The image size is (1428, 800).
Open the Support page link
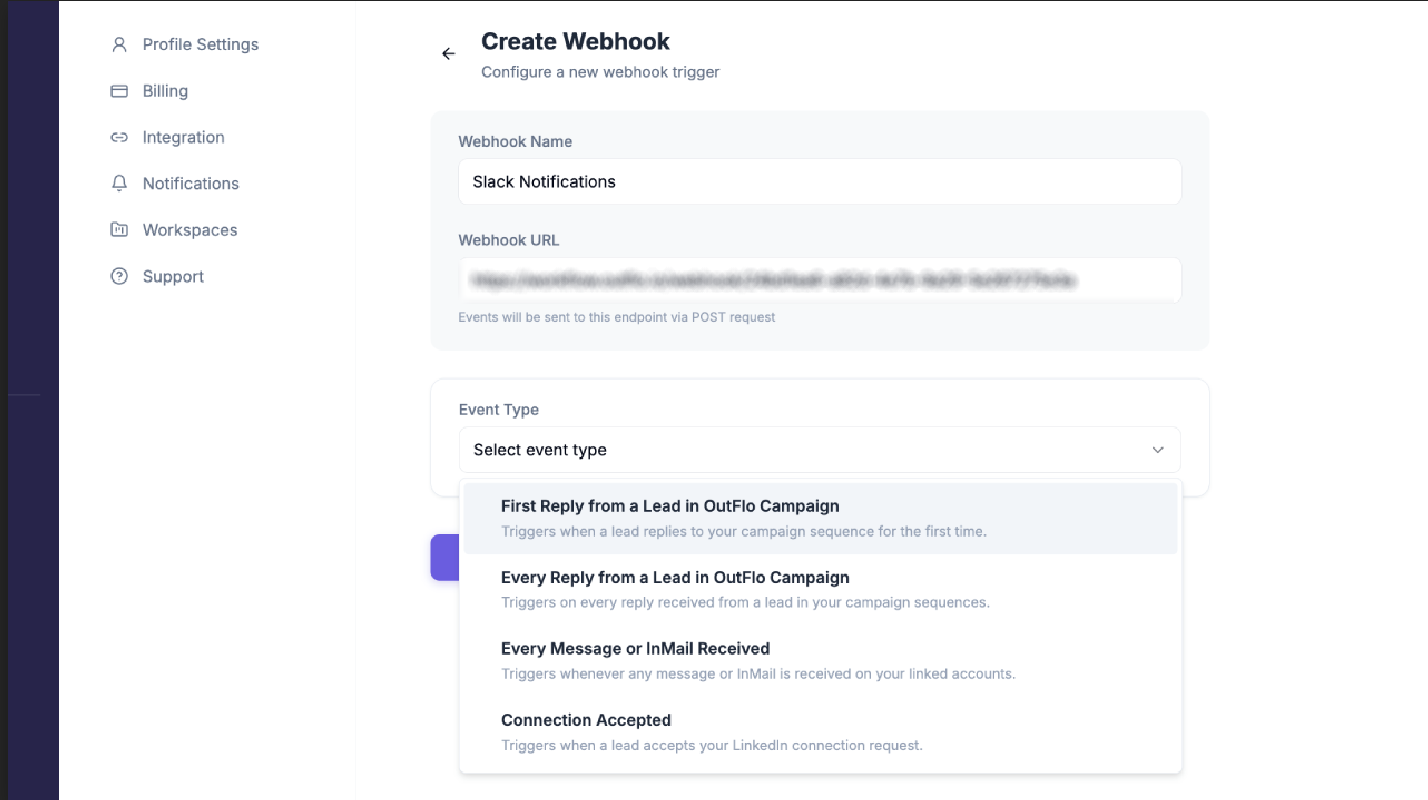pyautogui.click(x=173, y=277)
